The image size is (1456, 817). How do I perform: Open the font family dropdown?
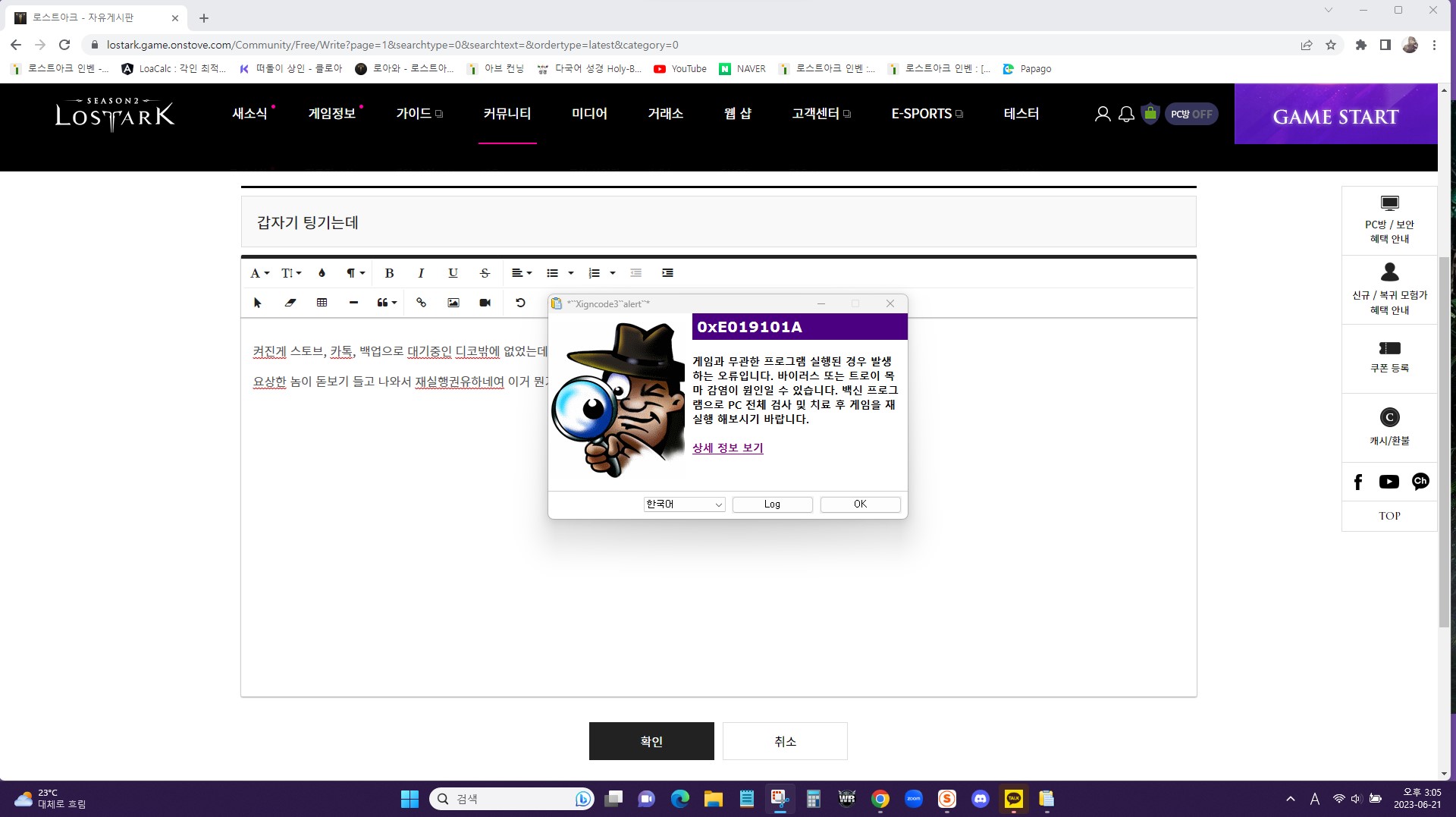click(259, 273)
